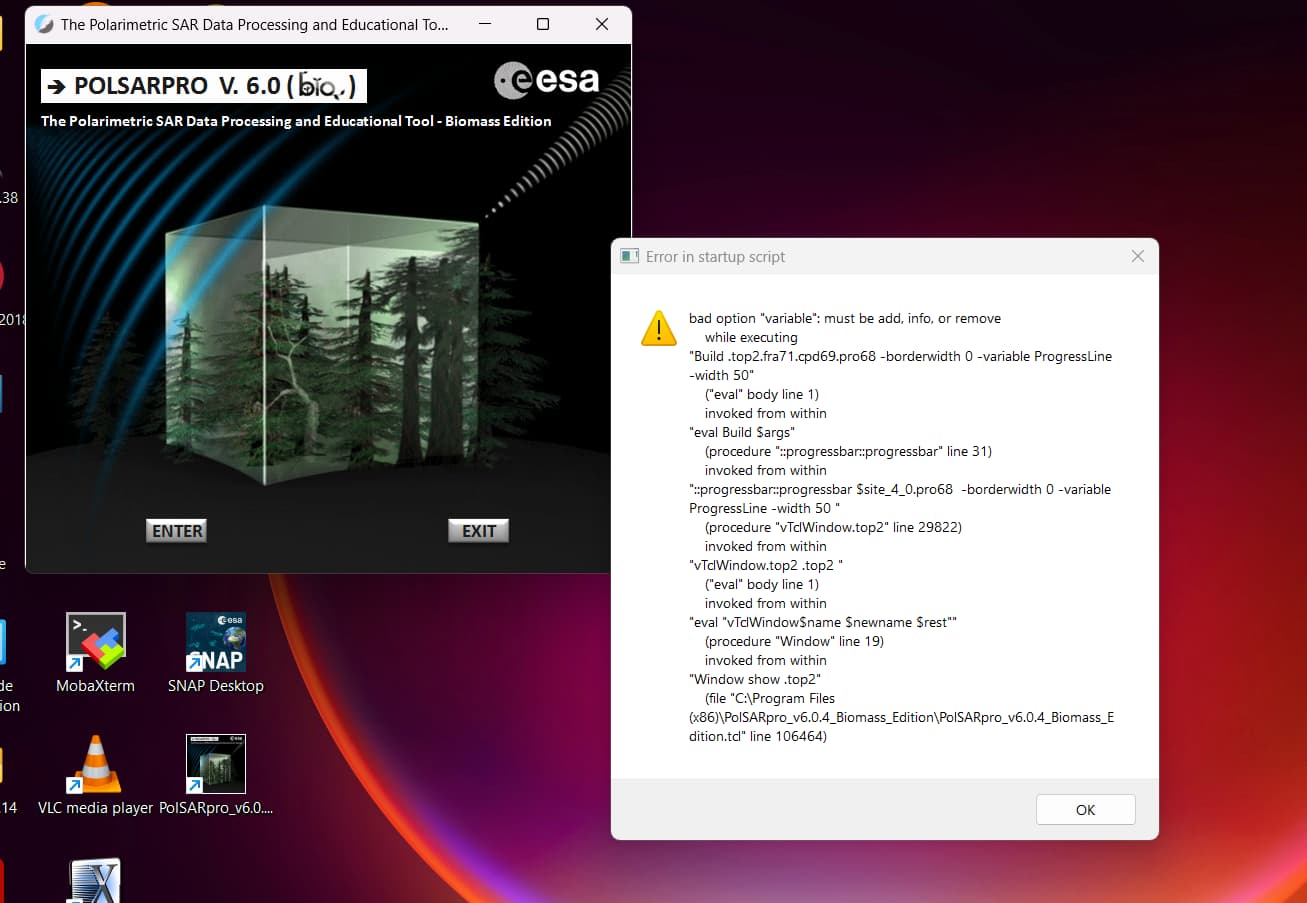This screenshot has height=903, width=1307.
Task: Click the yellow warning triangle icon
Action: 659,328
